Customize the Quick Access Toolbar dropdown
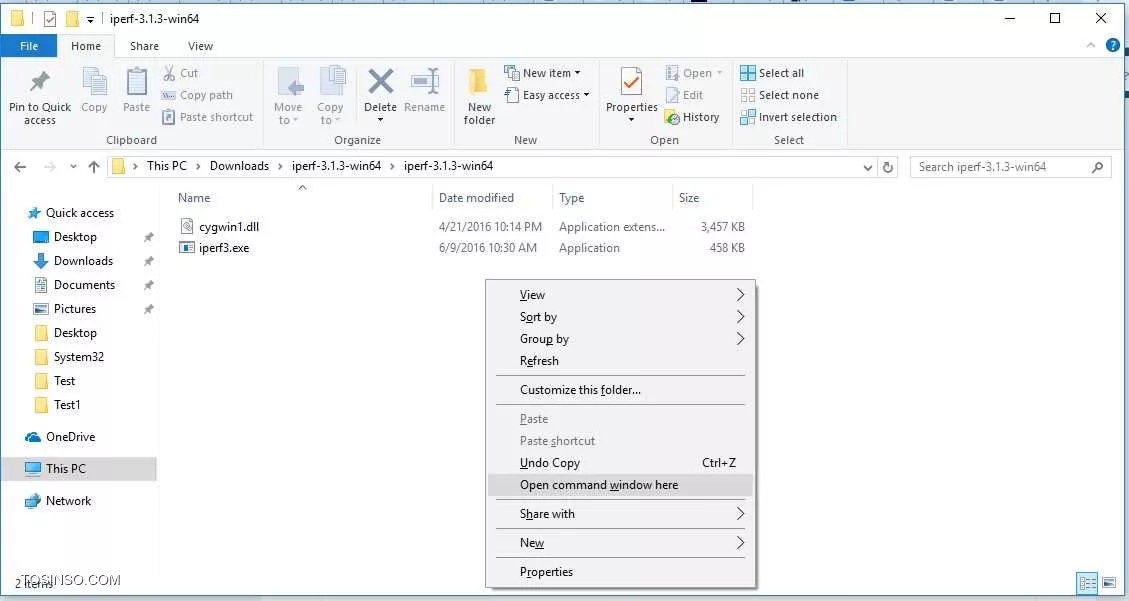The height and width of the screenshot is (601, 1129). coord(90,19)
